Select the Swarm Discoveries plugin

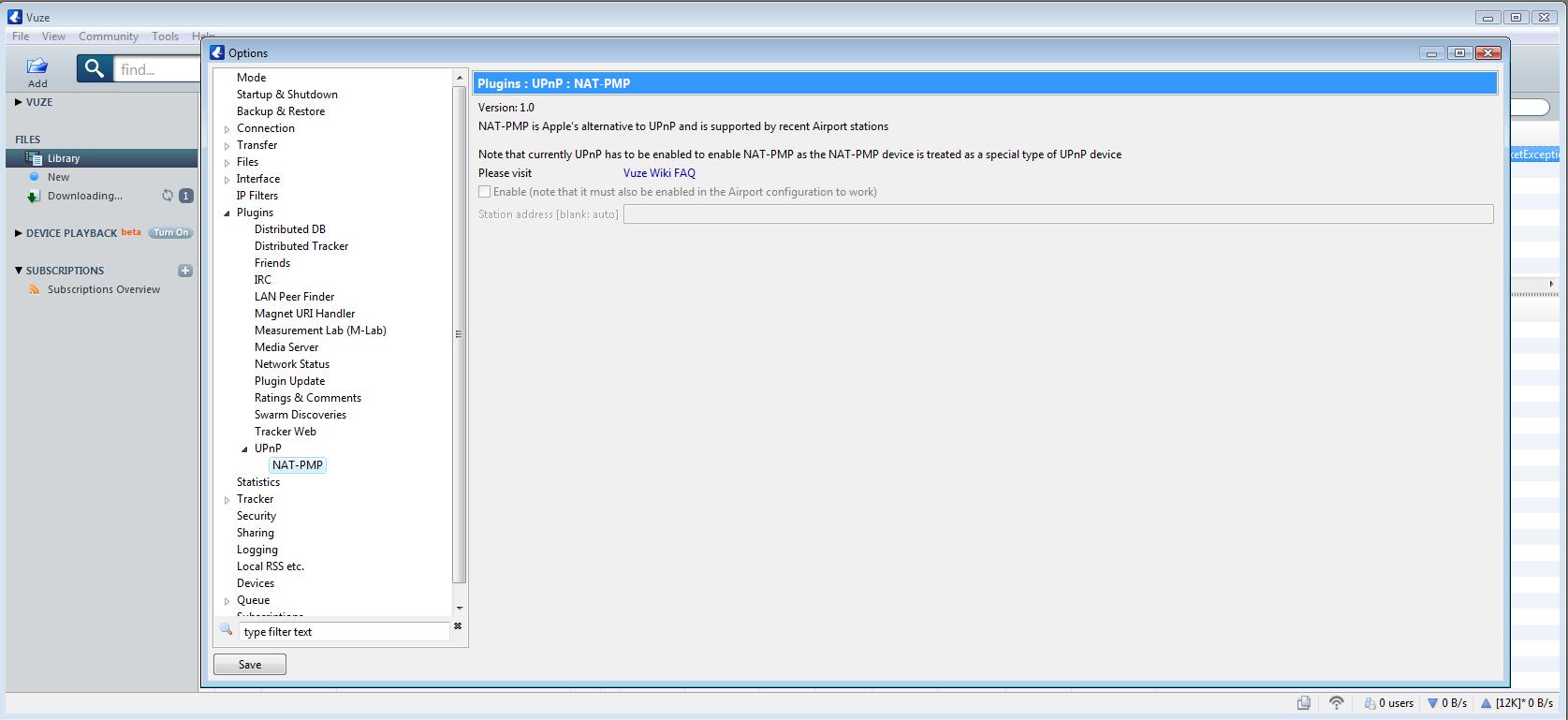[300, 415]
